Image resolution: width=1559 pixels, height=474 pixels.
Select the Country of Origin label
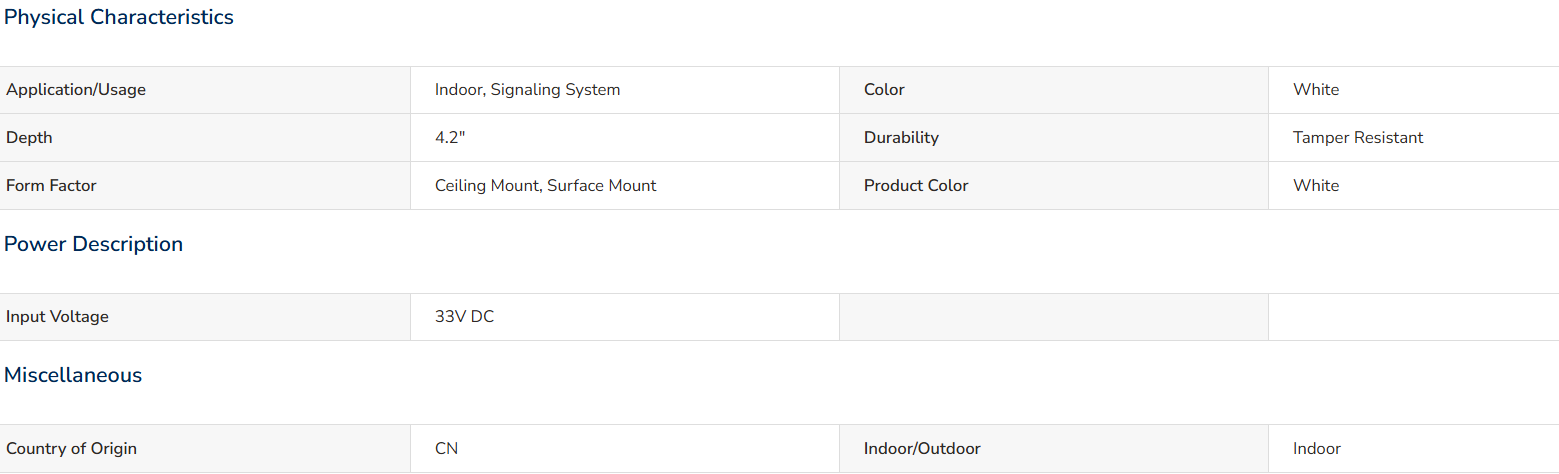click(x=71, y=449)
